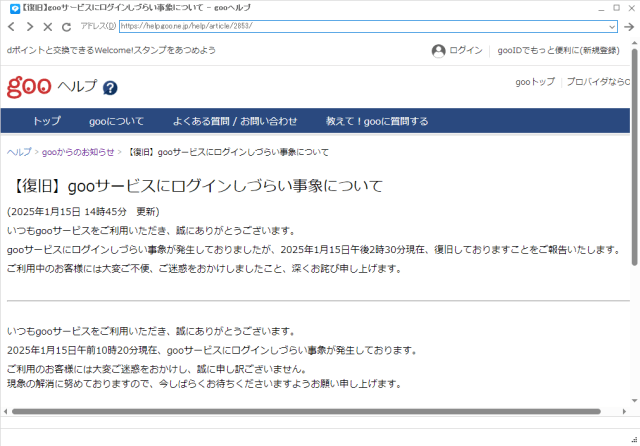Click the user avatar login icon
640x446 pixels.
pos(438,51)
